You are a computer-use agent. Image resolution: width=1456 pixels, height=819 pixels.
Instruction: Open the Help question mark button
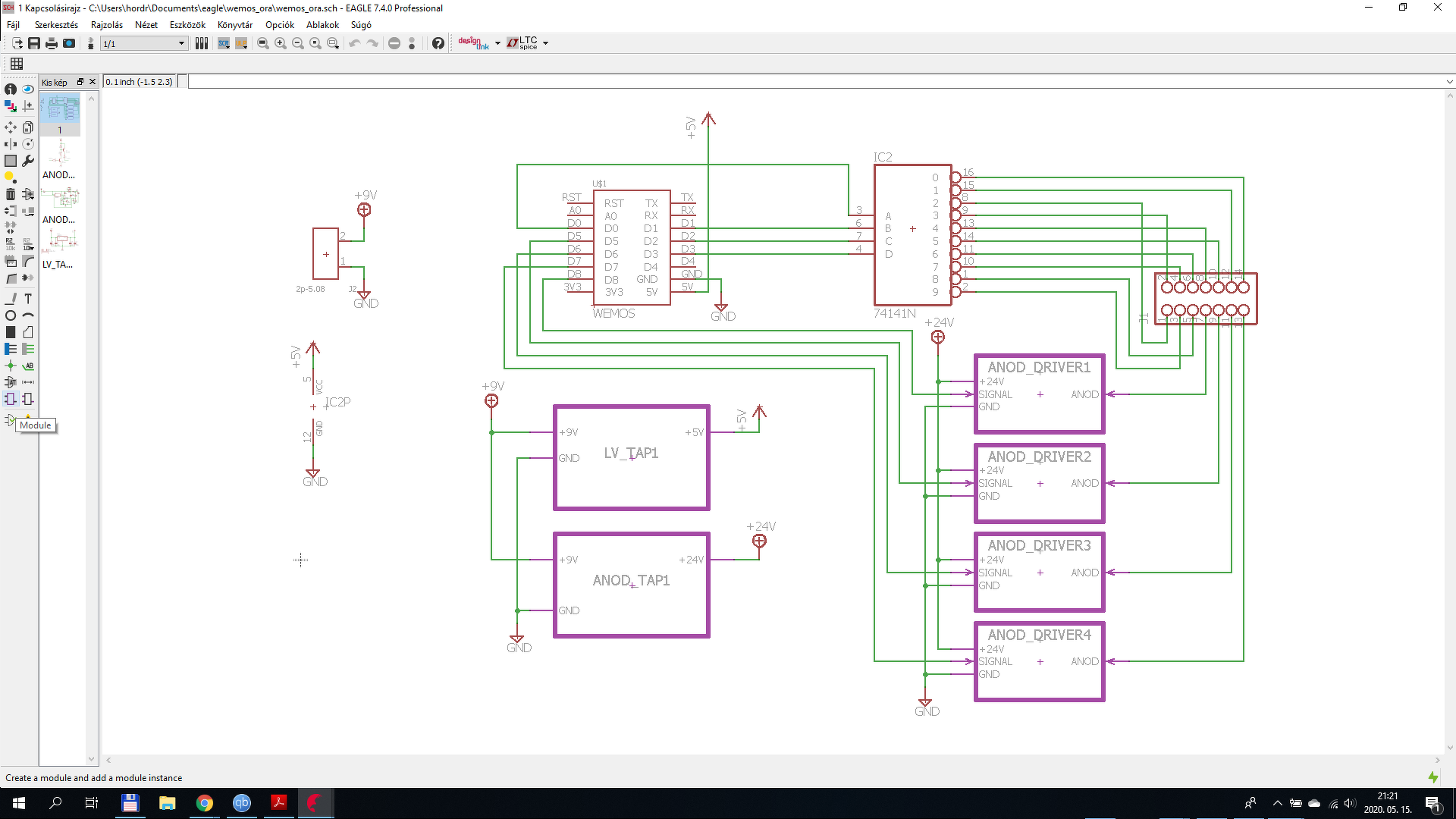pos(438,44)
